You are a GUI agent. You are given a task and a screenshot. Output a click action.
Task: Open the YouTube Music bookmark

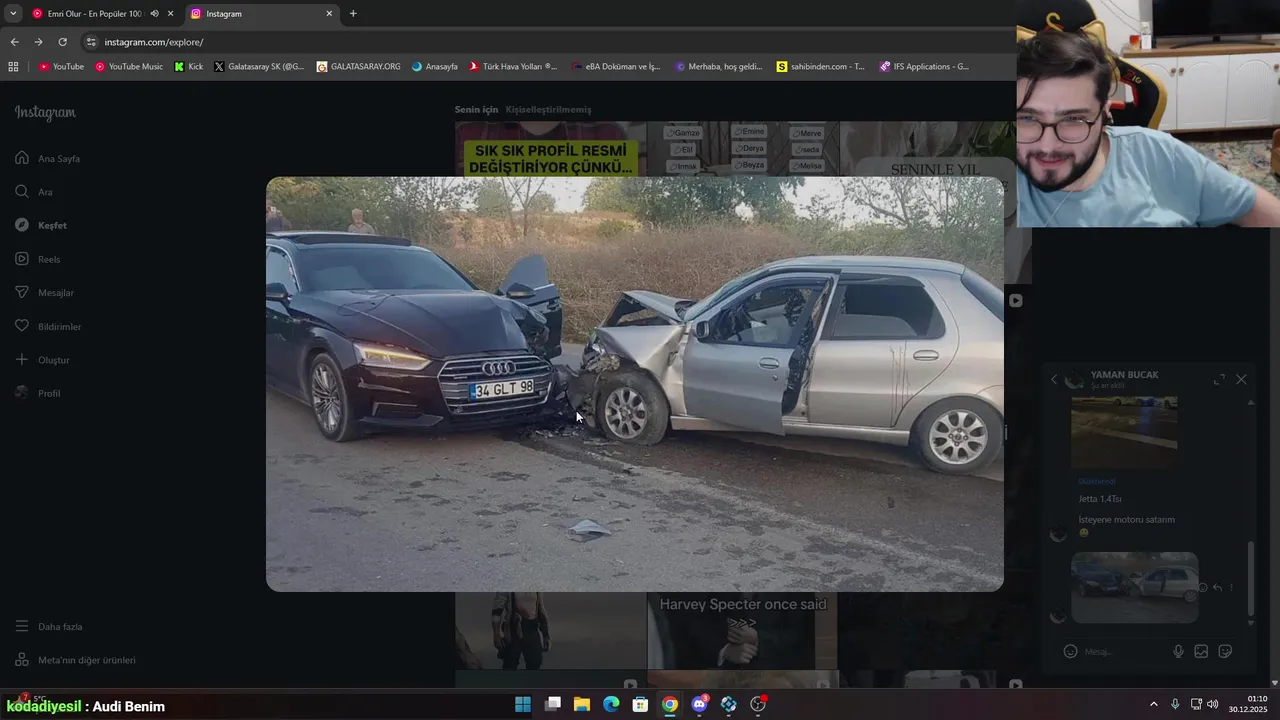[x=129, y=67]
